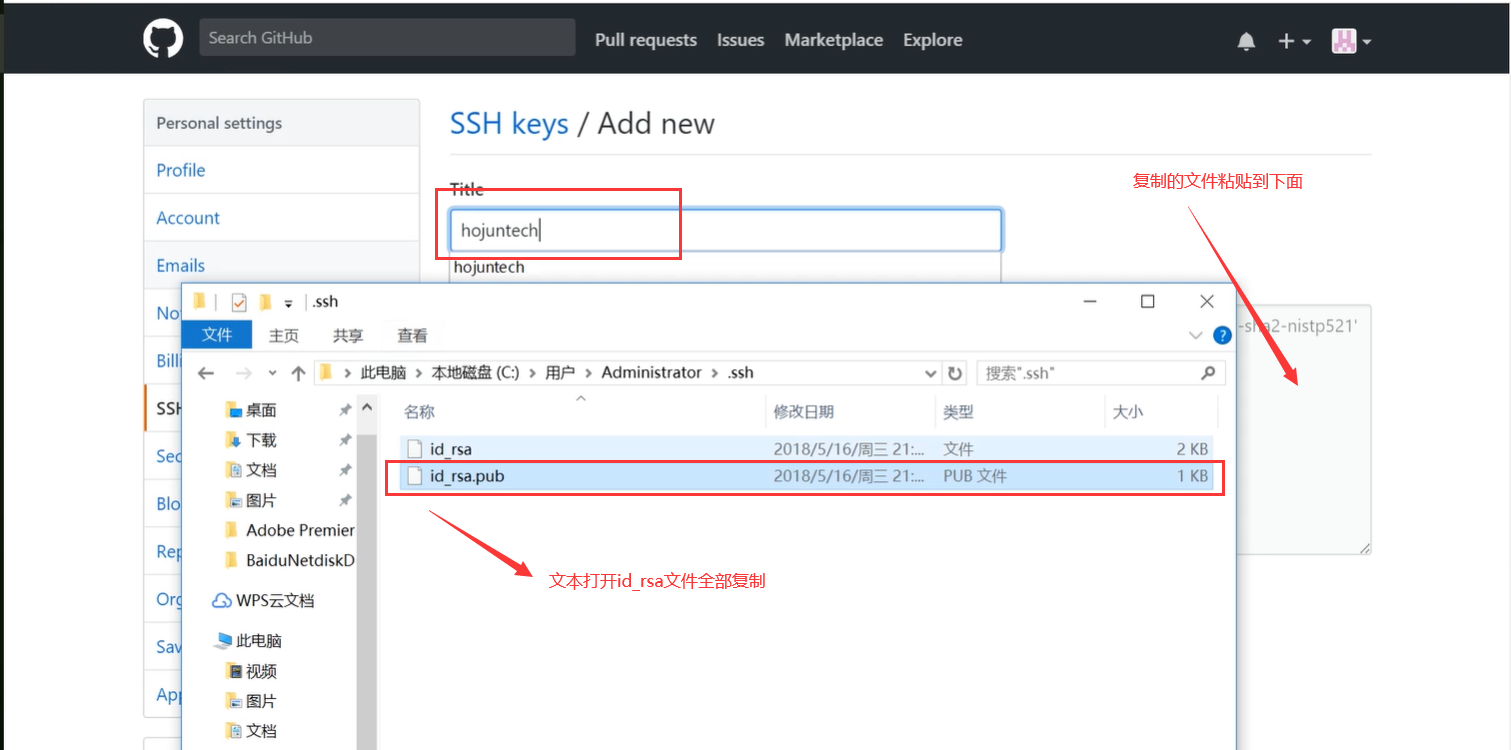Click the .ssh window folder icon

click(x=200, y=301)
